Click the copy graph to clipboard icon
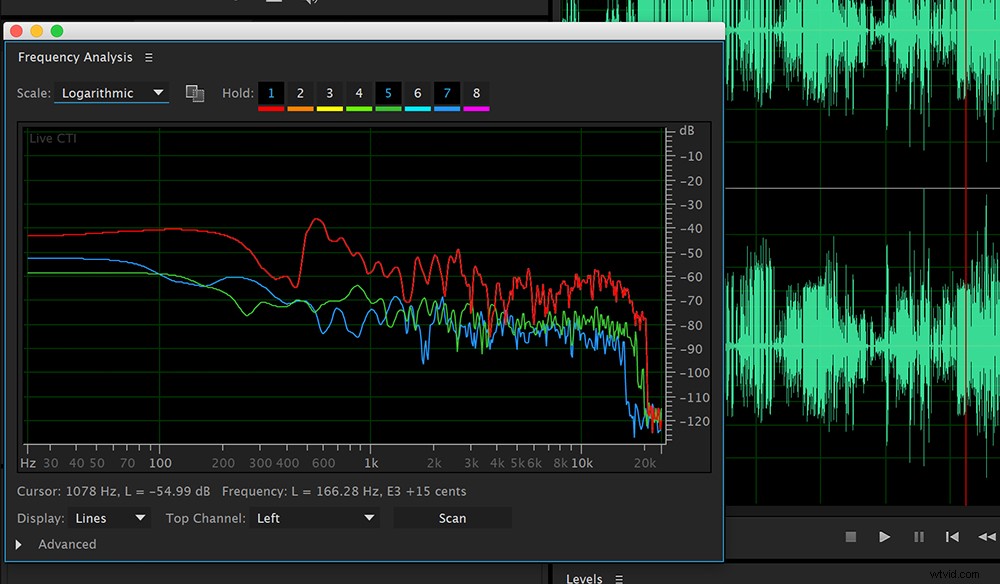Screen dimensions: 1000x584 coord(195,92)
